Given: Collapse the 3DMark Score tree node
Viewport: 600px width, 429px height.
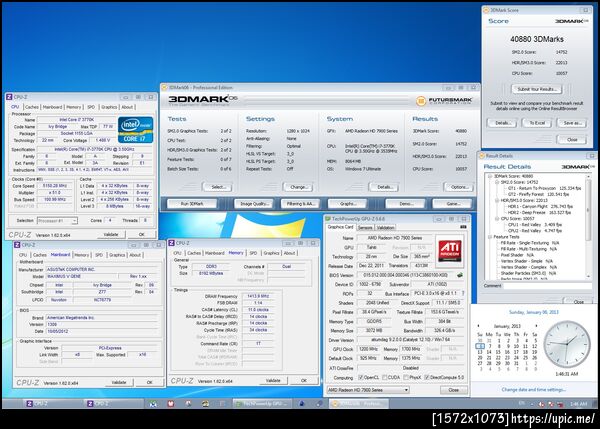Looking at the screenshot, I should pyautogui.click(x=490, y=176).
